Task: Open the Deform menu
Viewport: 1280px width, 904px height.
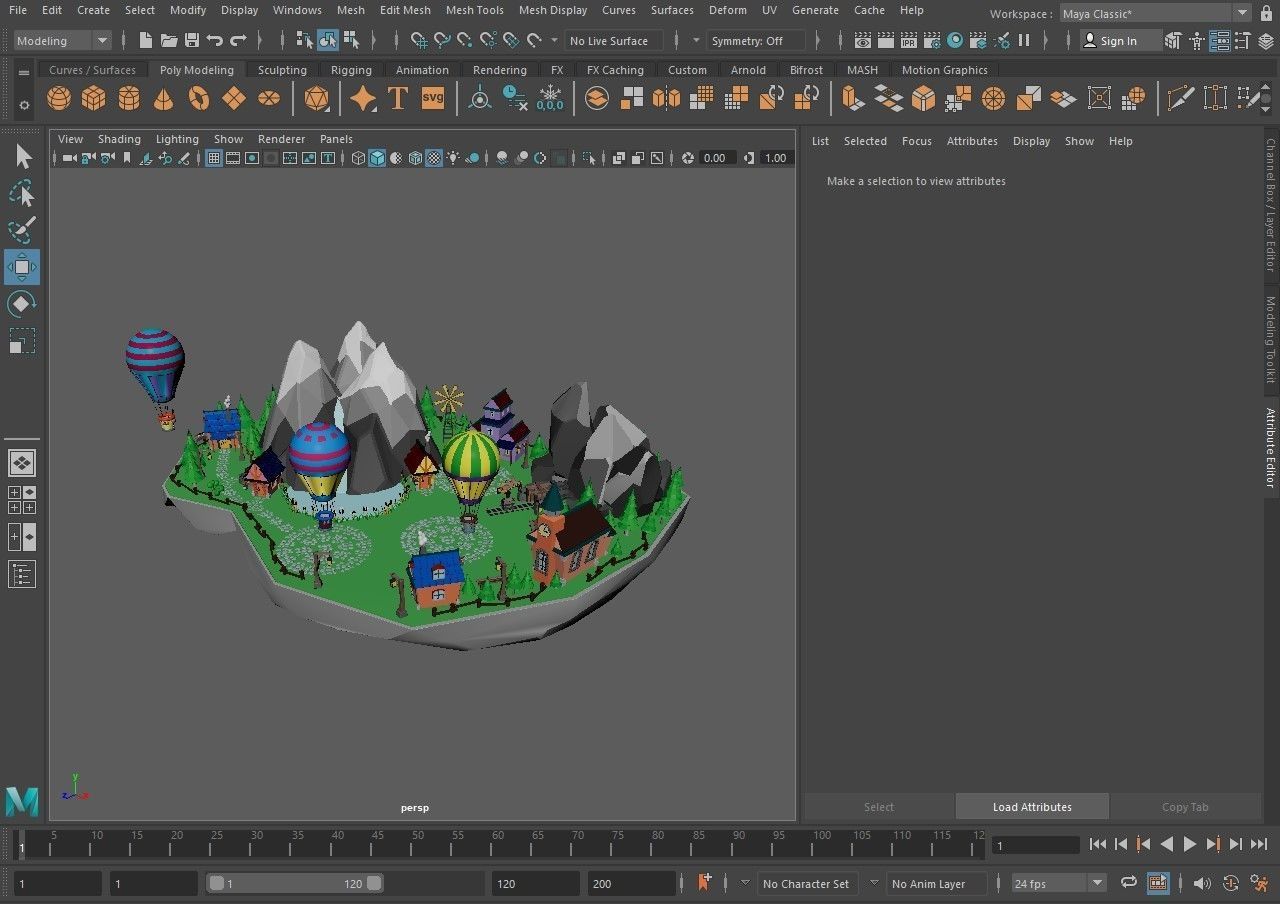Action: coord(727,10)
